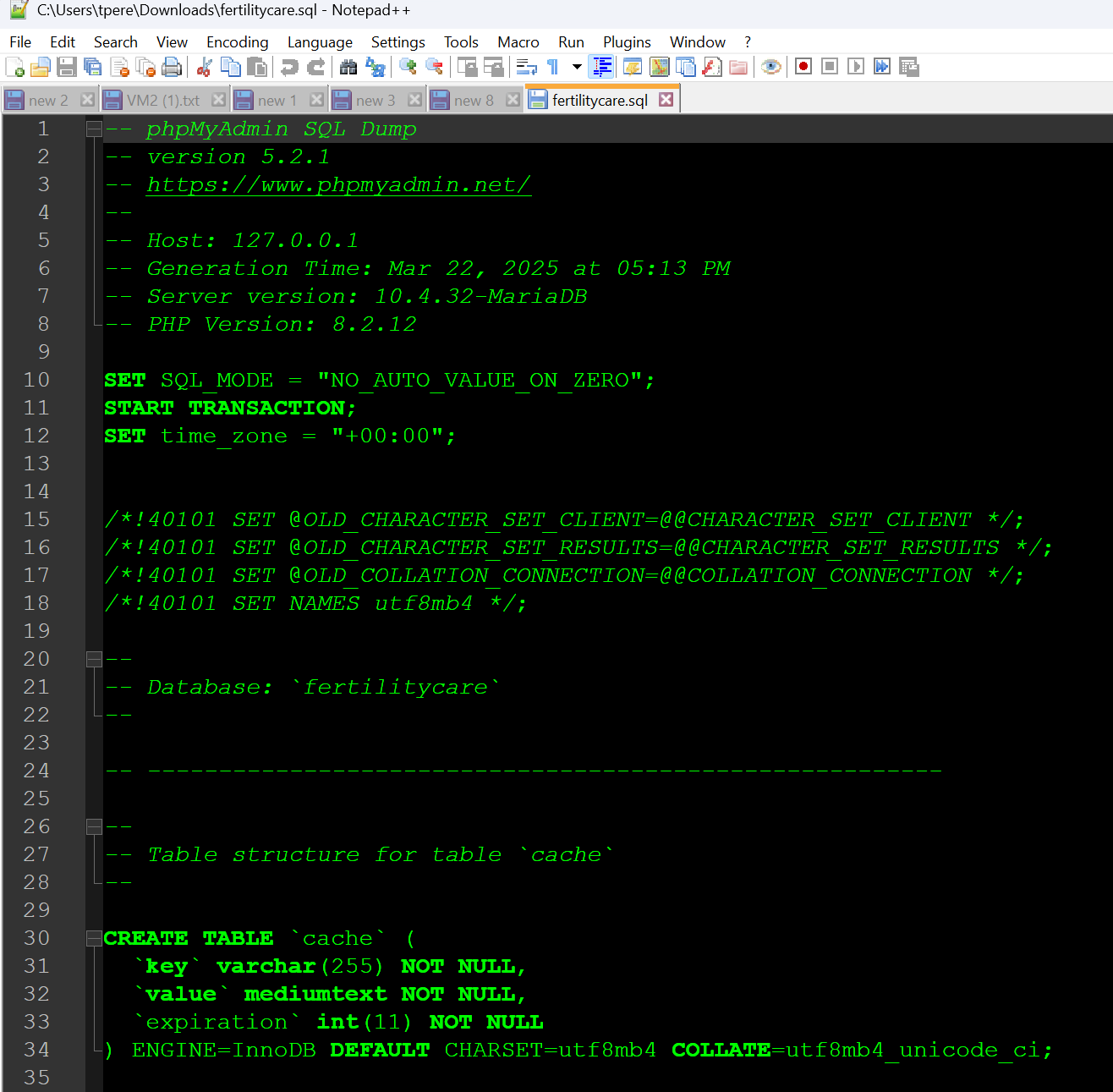Create a new file
Screen dimensions: 1113x1092
click(x=15, y=67)
